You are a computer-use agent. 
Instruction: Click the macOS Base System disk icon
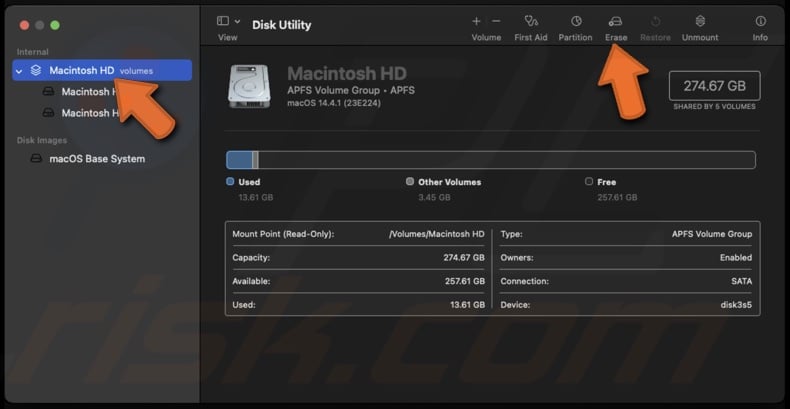35,159
